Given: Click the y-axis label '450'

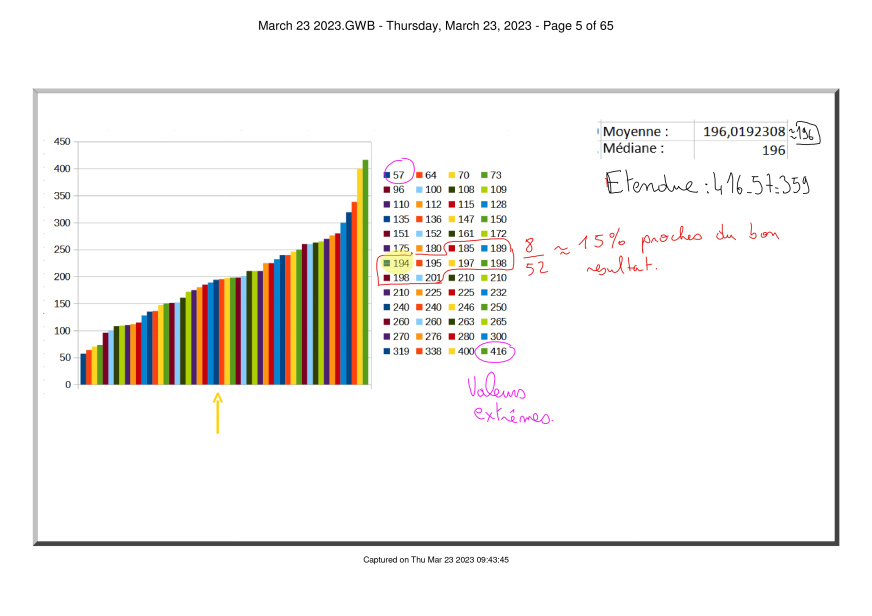Looking at the screenshot, I should pos(62,142).
